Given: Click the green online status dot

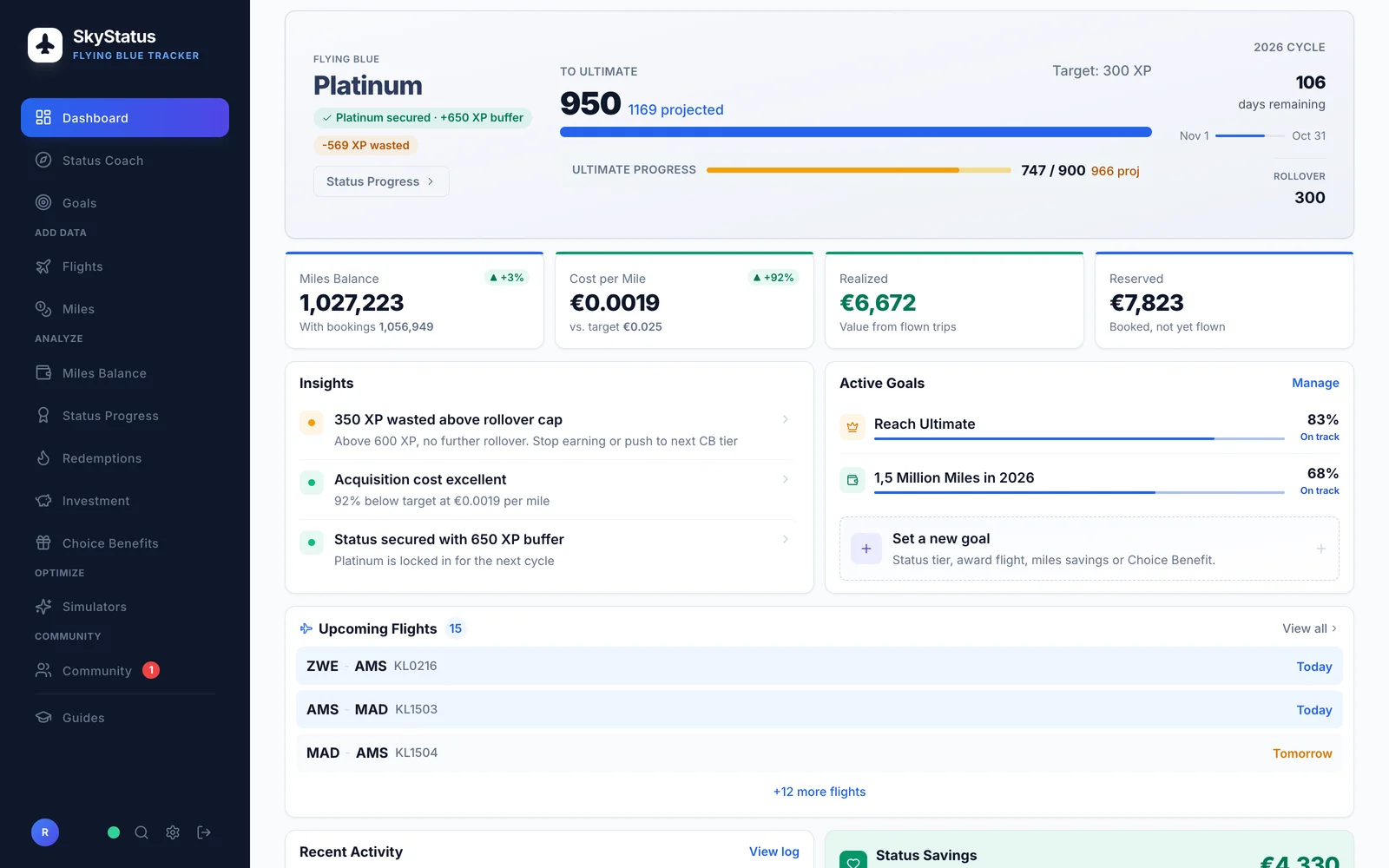Looking at the screenshot, I should click(114, 832).
